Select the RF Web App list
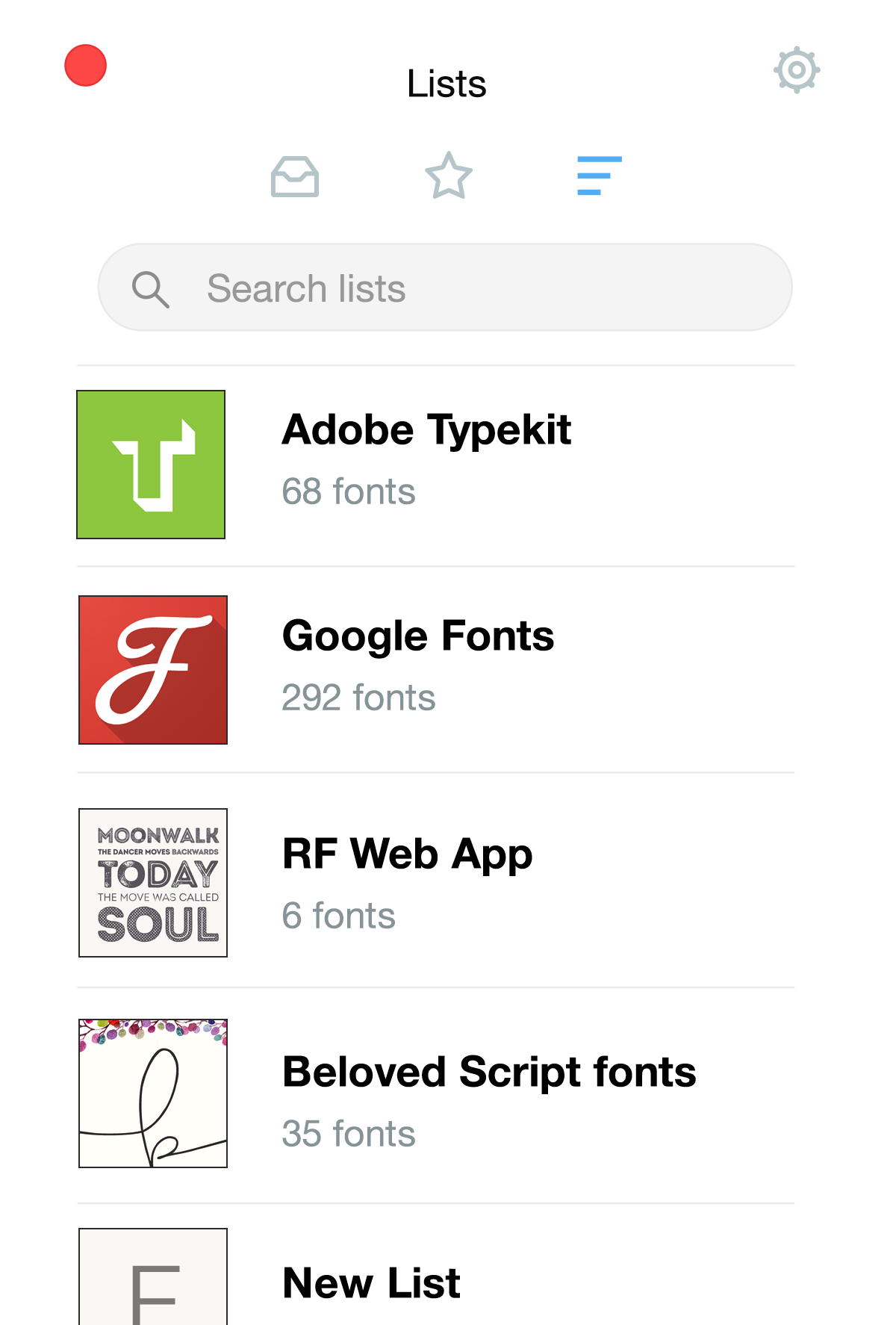The image size is (896, 1325). [x=407, y=853]
